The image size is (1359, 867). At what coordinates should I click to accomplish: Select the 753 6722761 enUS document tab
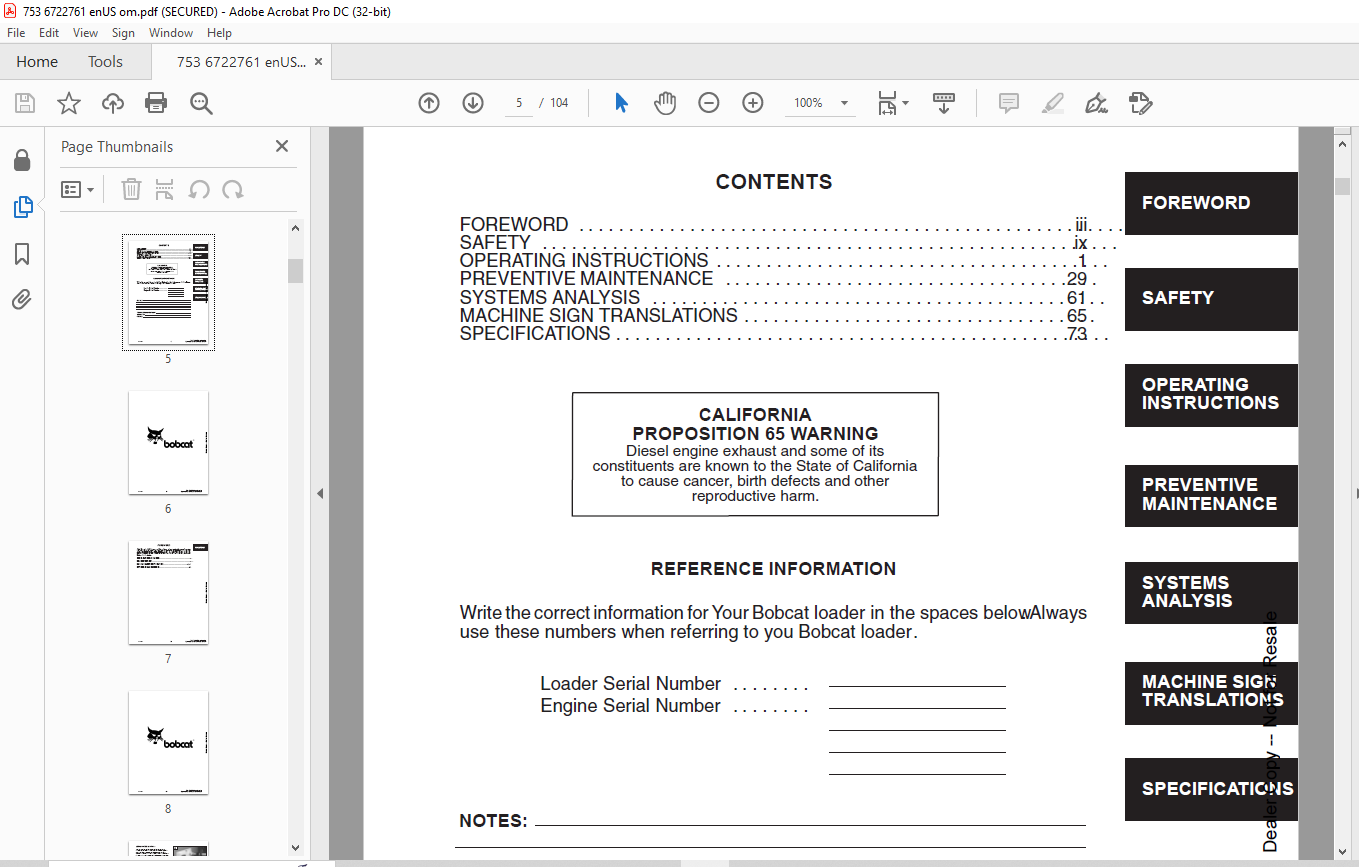point(241,62)
